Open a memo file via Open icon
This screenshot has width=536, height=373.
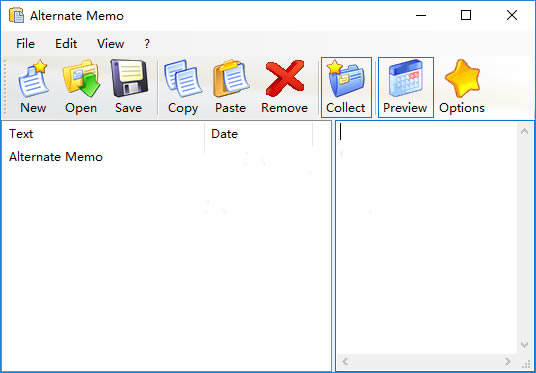click(81, 88)
